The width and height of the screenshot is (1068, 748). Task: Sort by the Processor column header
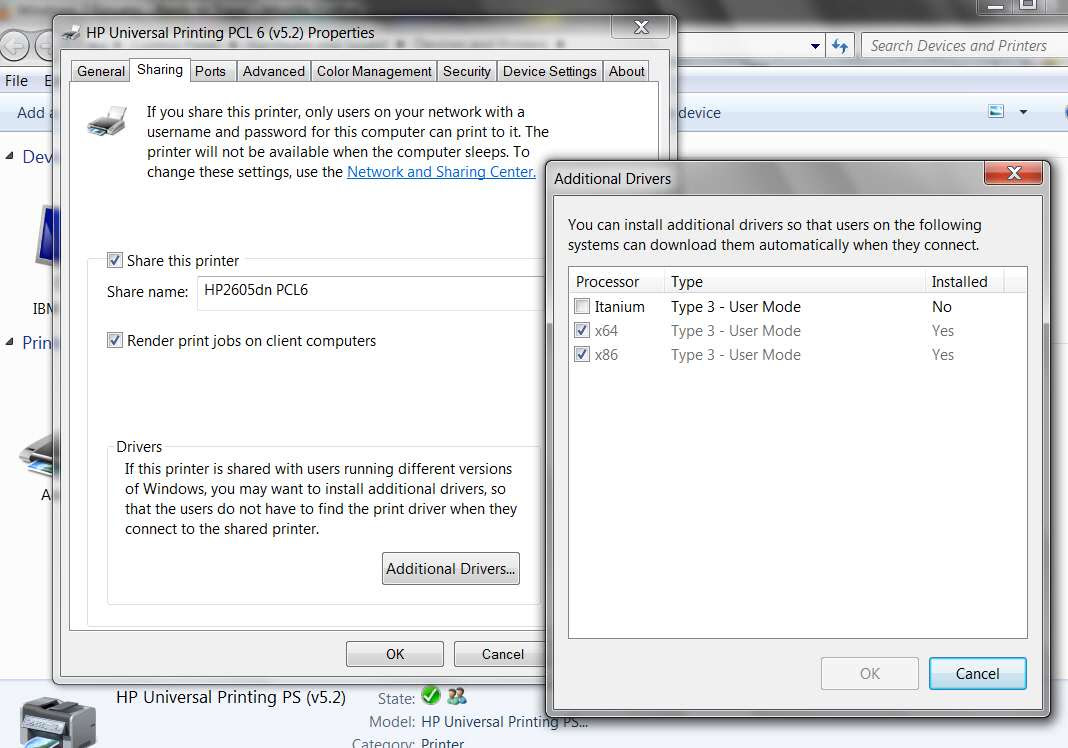616,281
